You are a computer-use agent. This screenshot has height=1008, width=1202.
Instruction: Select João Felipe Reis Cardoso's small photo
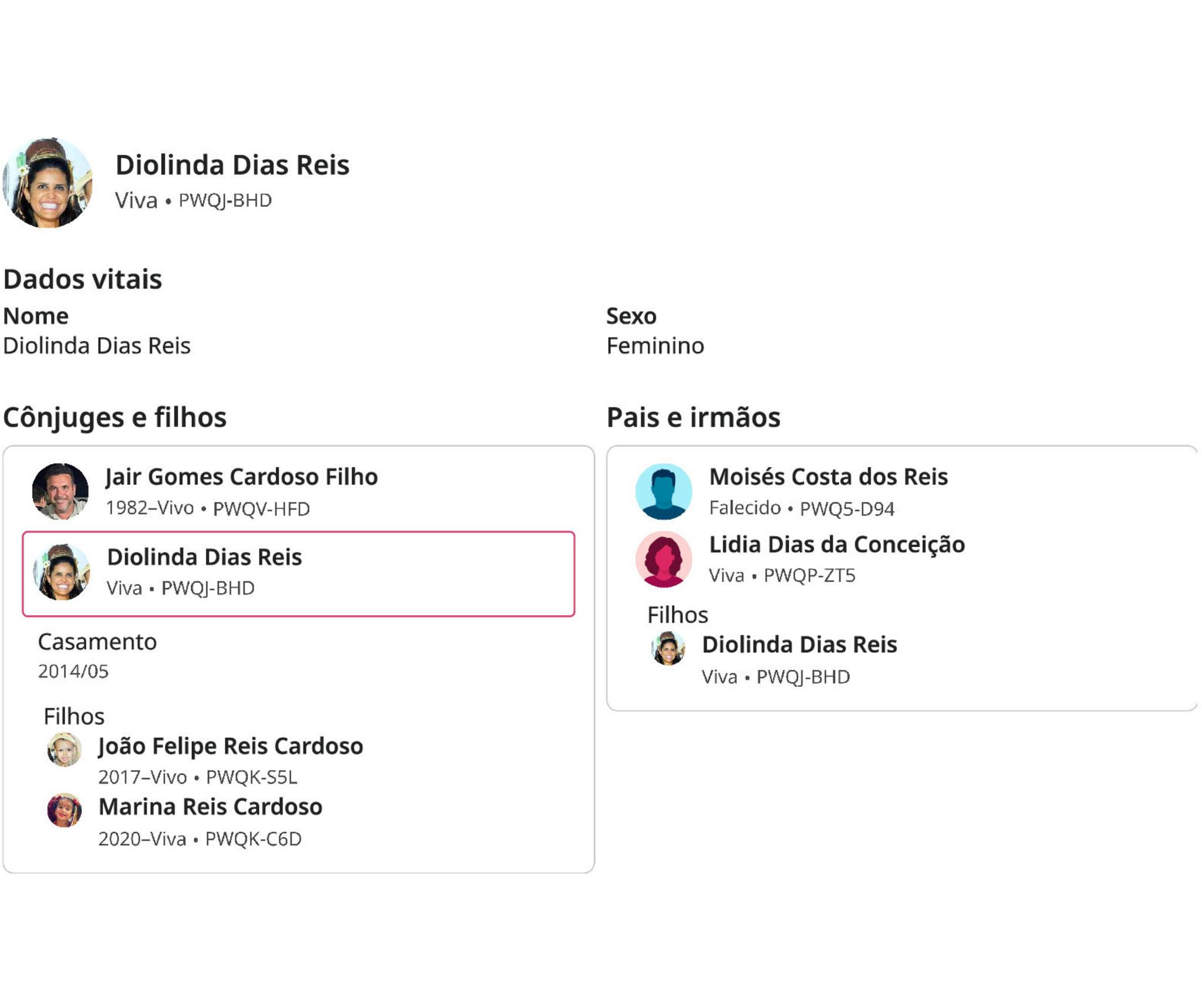[x=64, y=750]
